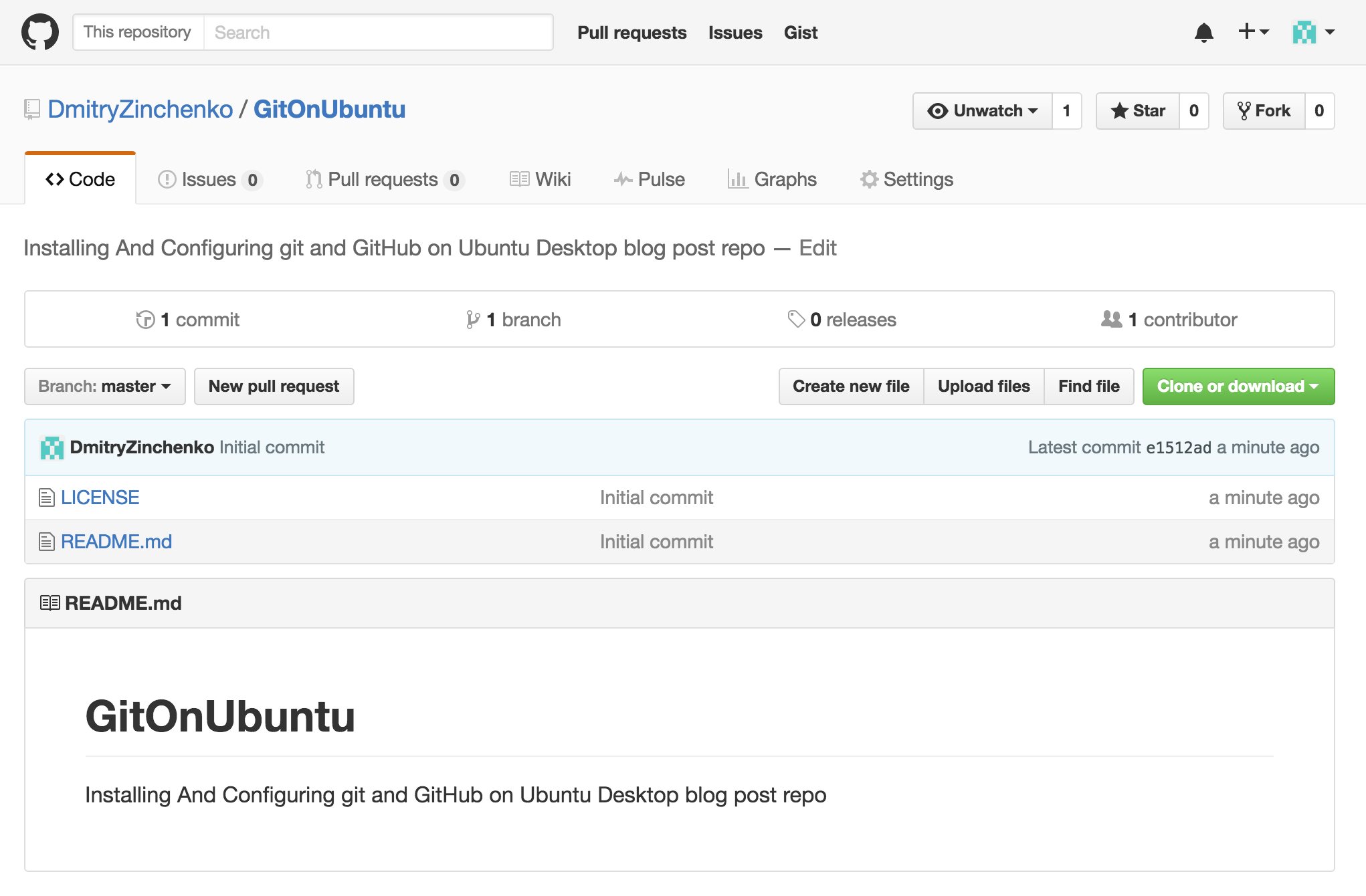
Task: Click the README.md file icon in list
Action: pyautogui.click(x=46, y=542)
